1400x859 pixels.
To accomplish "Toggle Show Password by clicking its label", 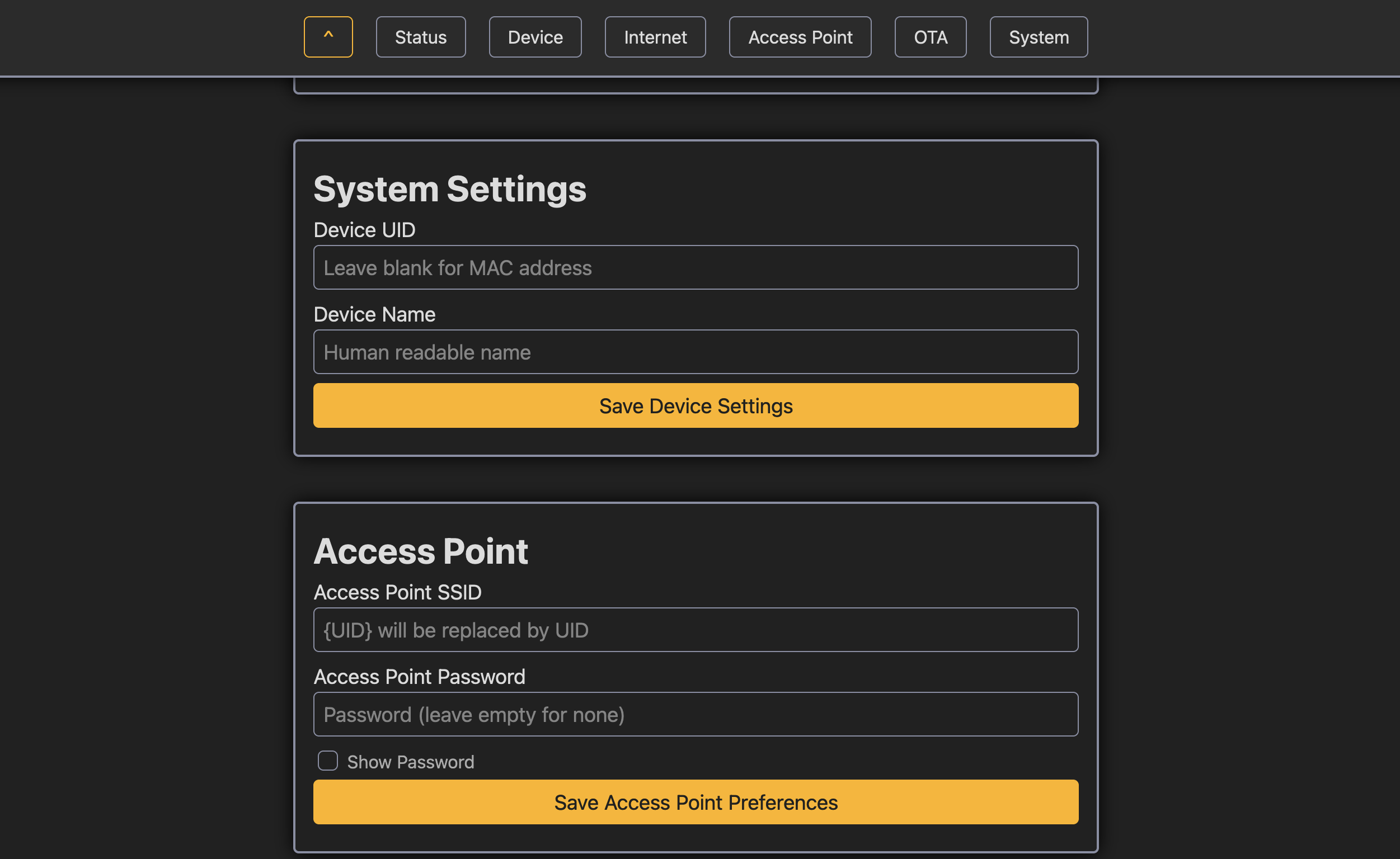I will pos(410,761).
